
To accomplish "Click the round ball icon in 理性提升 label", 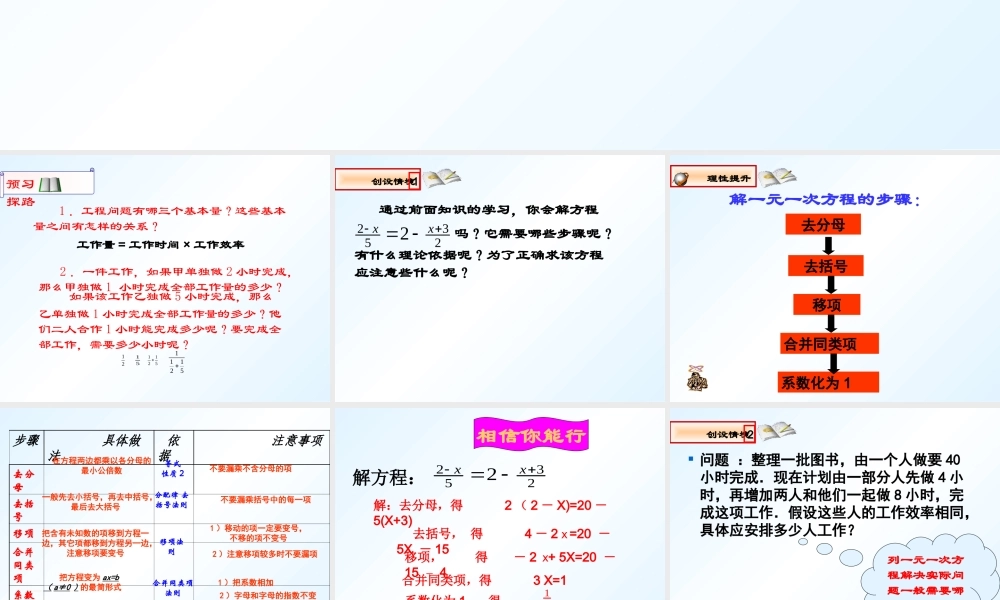I will [x=682, y=179].
